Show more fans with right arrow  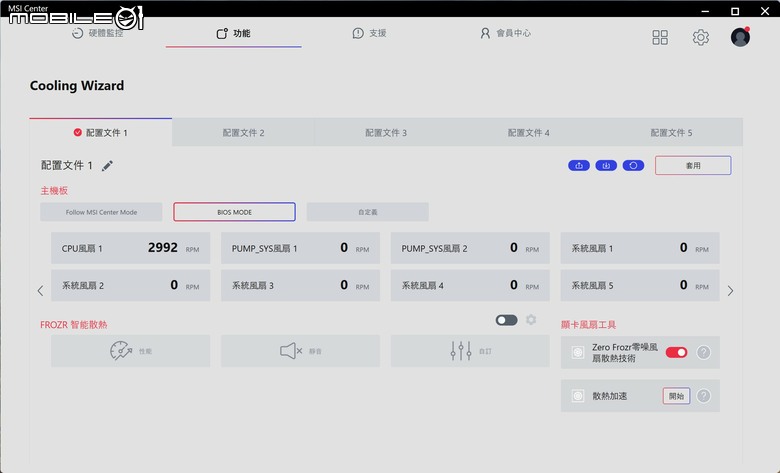(730, 291)
